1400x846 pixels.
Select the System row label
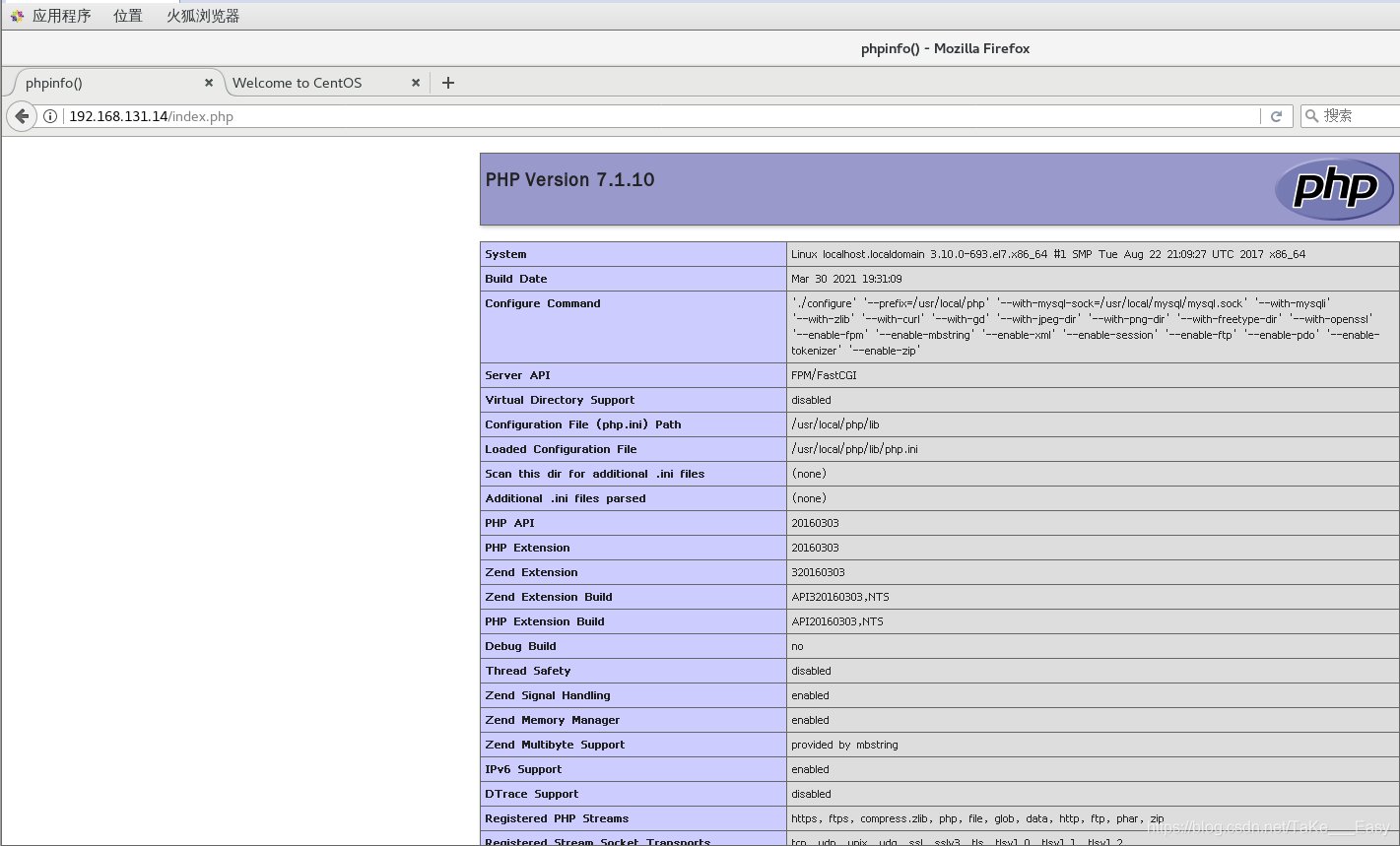click(505, 254)
